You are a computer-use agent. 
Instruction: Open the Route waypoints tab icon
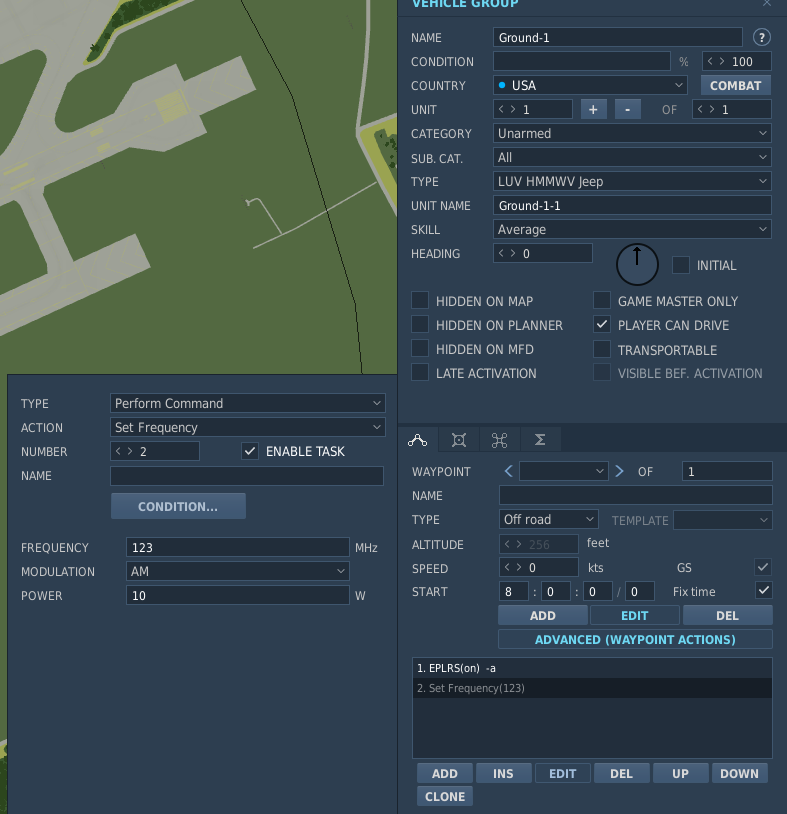tap(417, 440)
